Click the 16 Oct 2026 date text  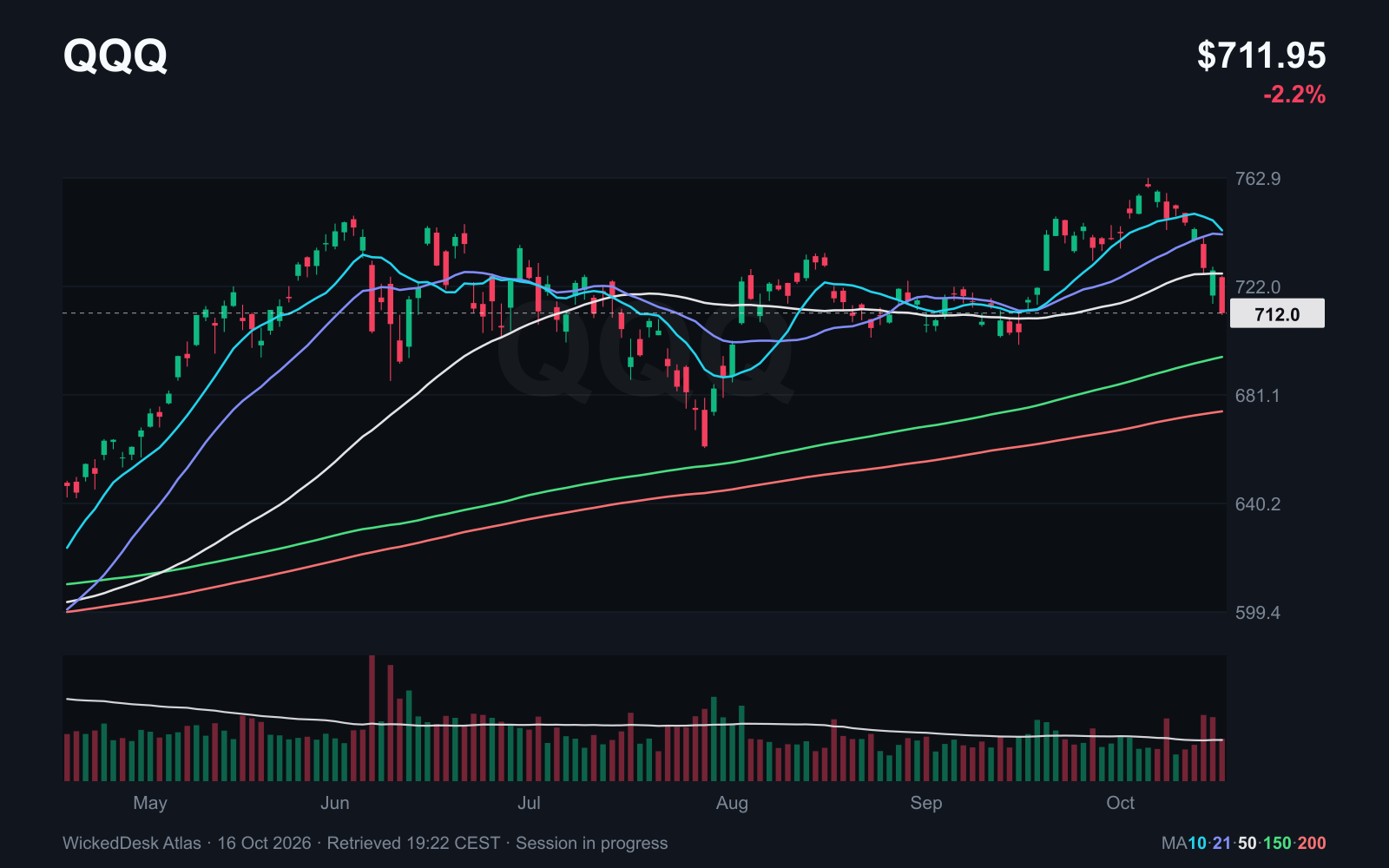264,843
